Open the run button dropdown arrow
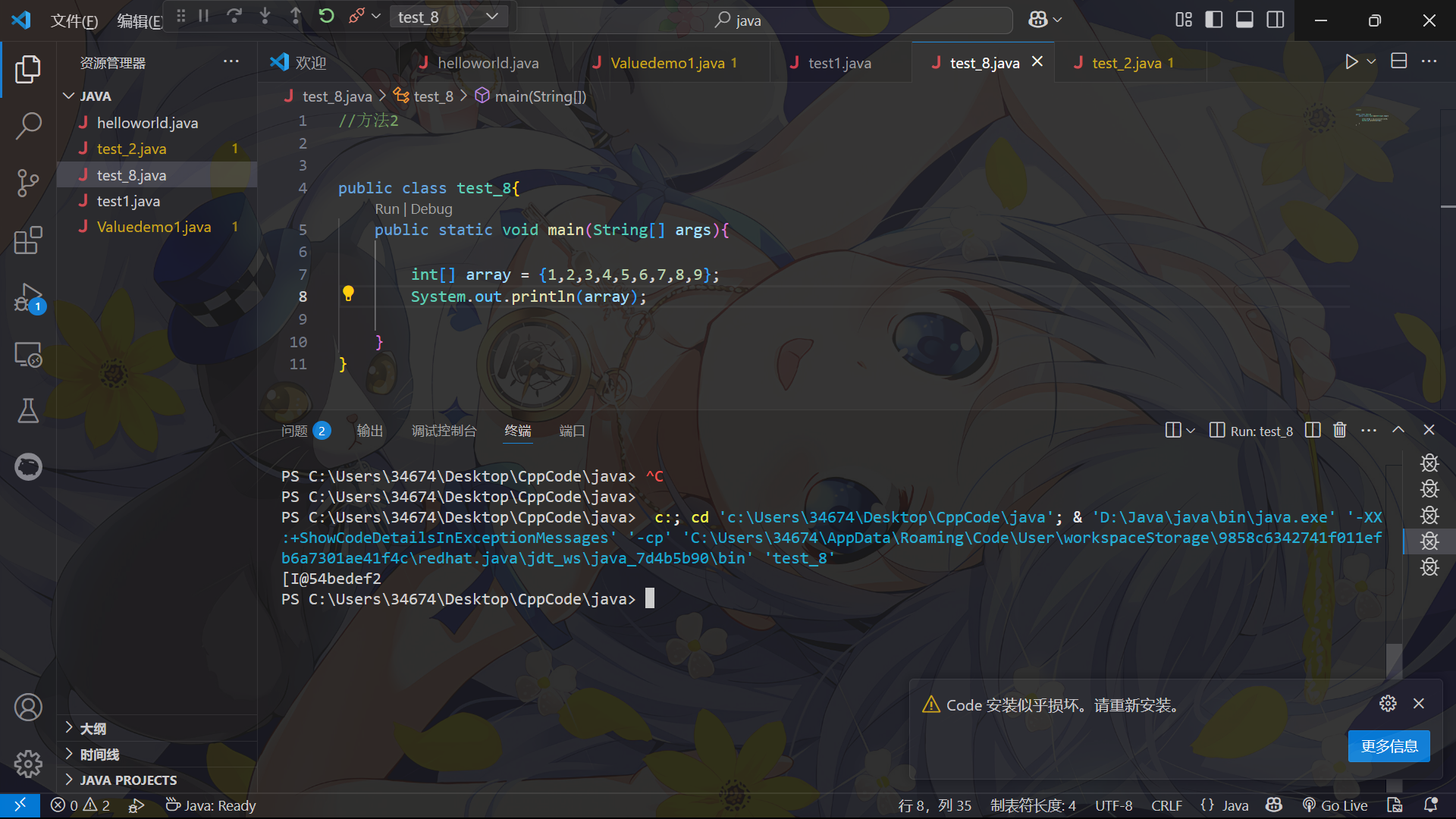1456x819 pixels. (1371, 62)
